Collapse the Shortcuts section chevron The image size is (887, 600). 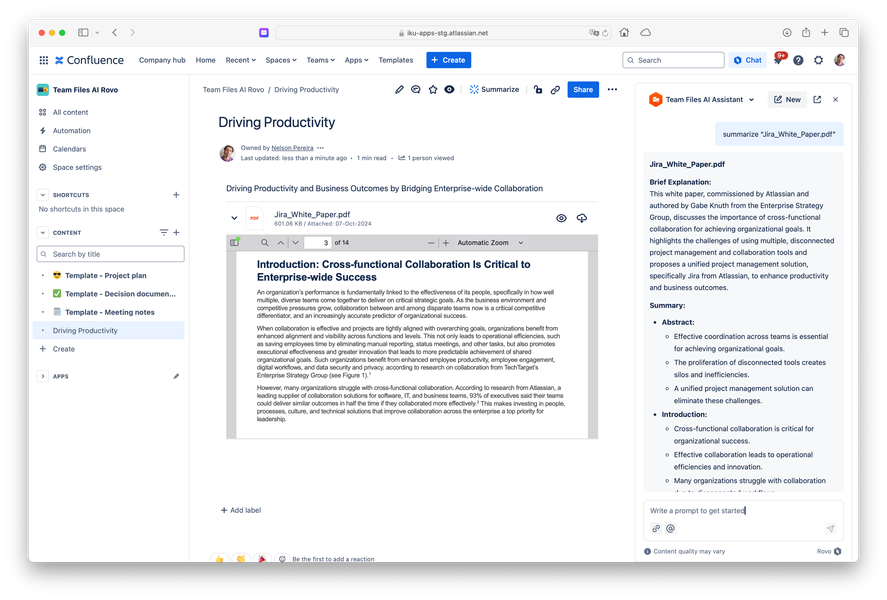tap(42, 195)
